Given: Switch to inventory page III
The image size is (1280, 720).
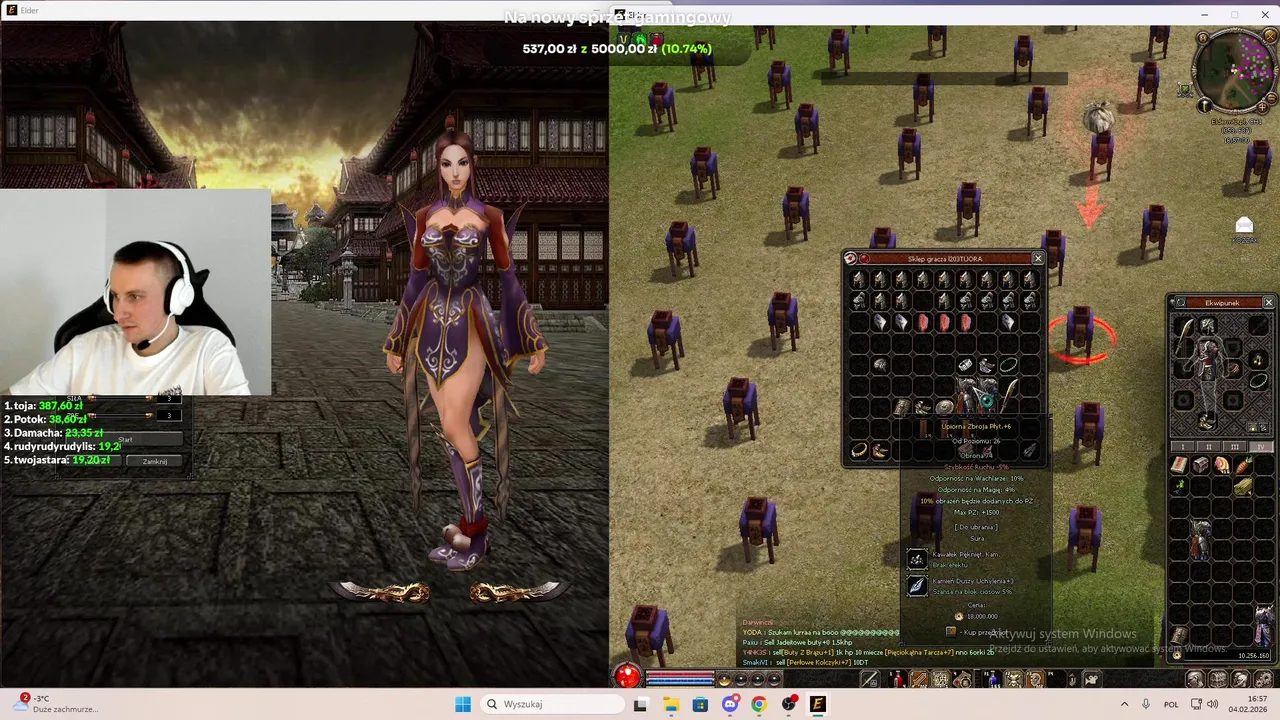Looking at the screenshot, I should pos(1234,445).
